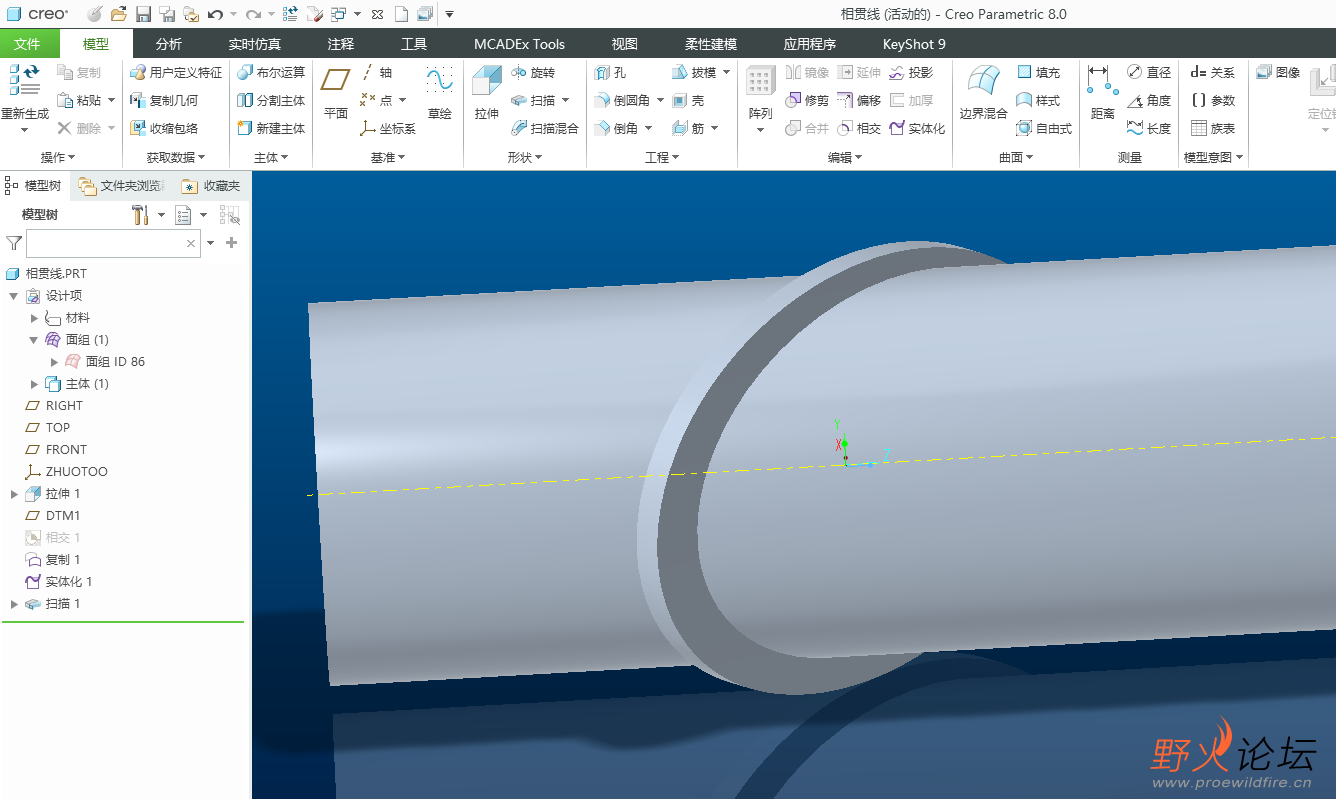Switch to the 文件夹浏览器 panel tab
Viewport: 1336px width, 799px height.
(121, 186)
